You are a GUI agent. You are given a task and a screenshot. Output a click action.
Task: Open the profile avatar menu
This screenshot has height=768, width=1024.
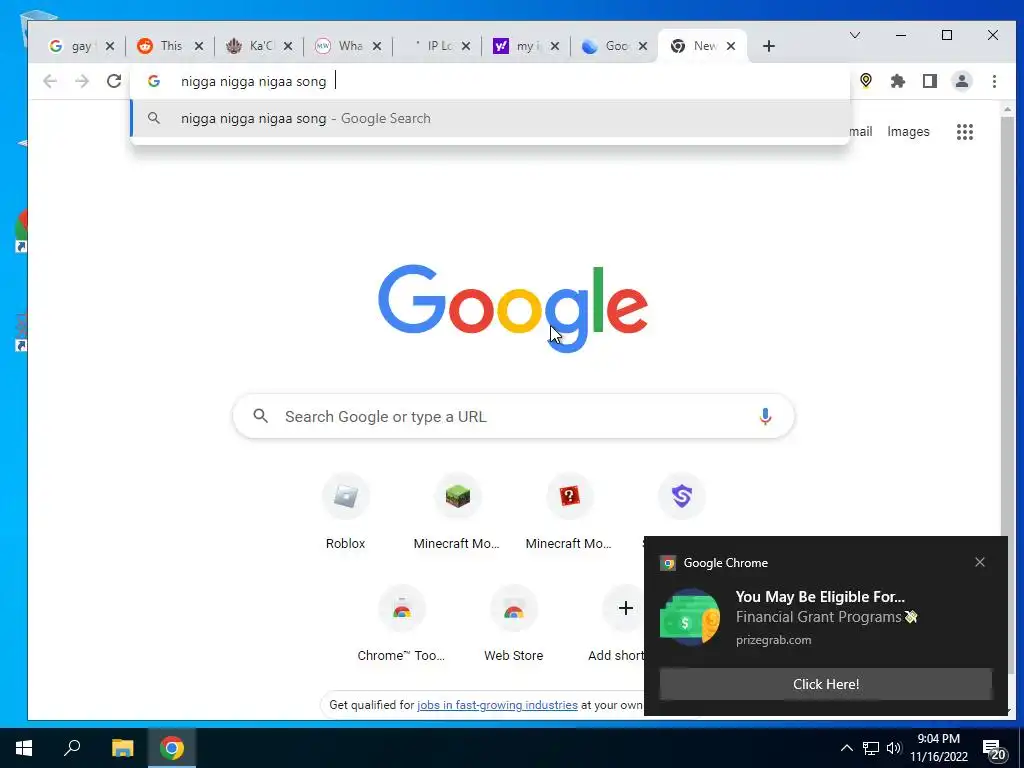pyautogui.click(x=962, y=81)
